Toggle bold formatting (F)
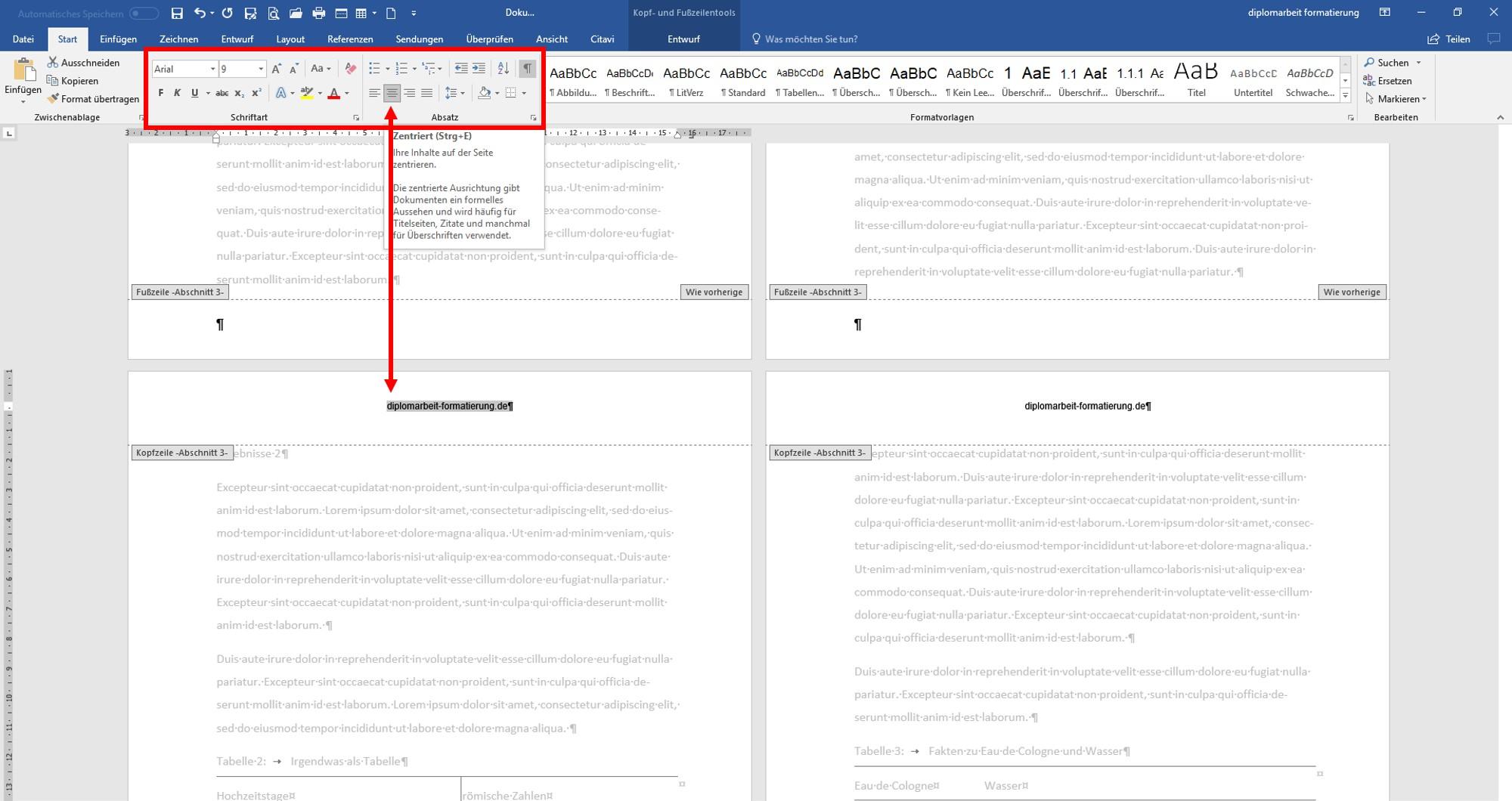This screenshot has height=801, width=1512. point(160,93)
